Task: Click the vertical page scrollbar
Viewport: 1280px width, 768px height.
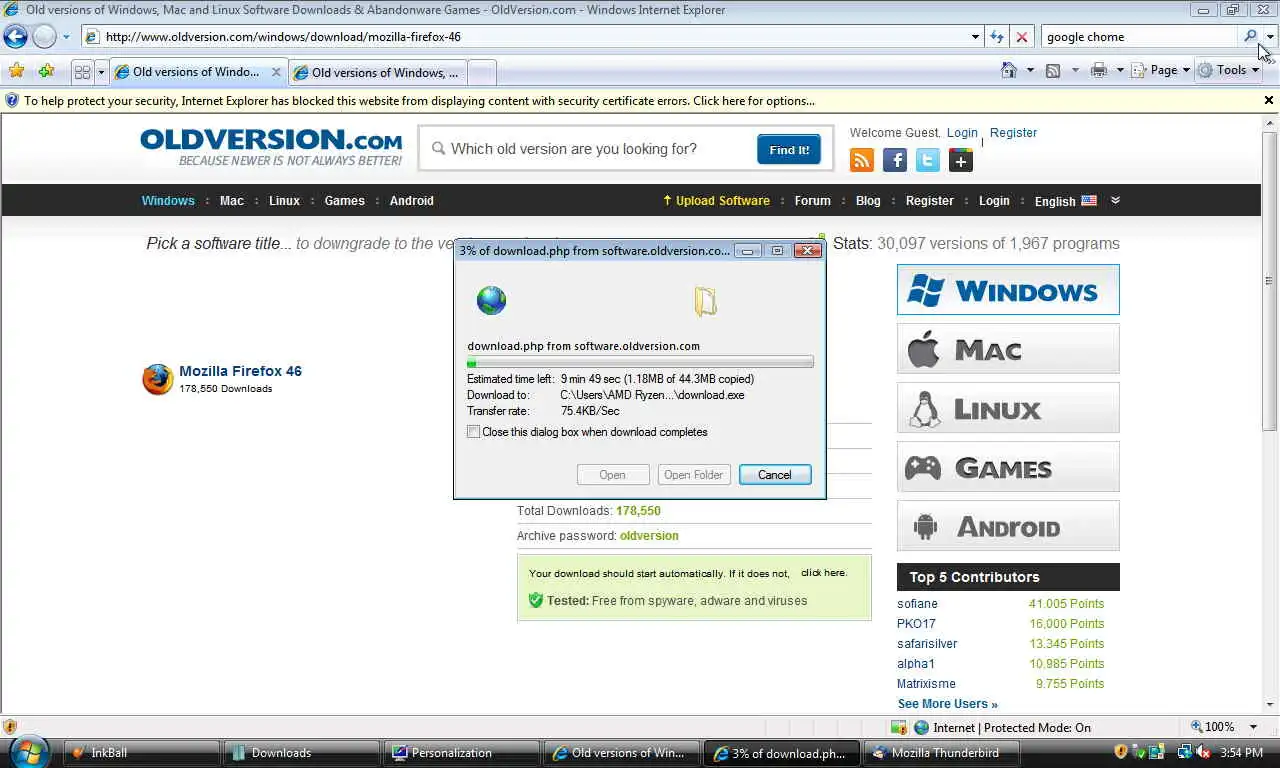Action: (1270, 412)
